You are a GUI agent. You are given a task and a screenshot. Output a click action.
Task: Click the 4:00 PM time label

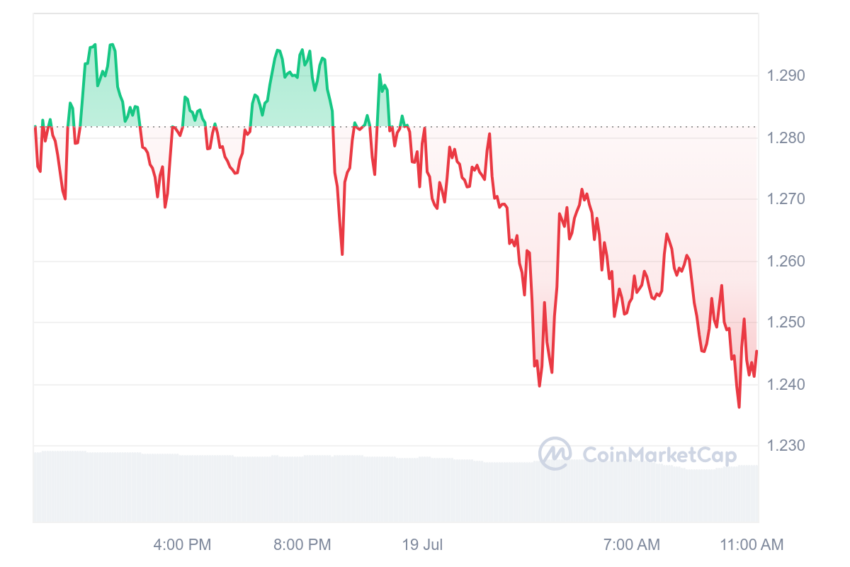182,544
